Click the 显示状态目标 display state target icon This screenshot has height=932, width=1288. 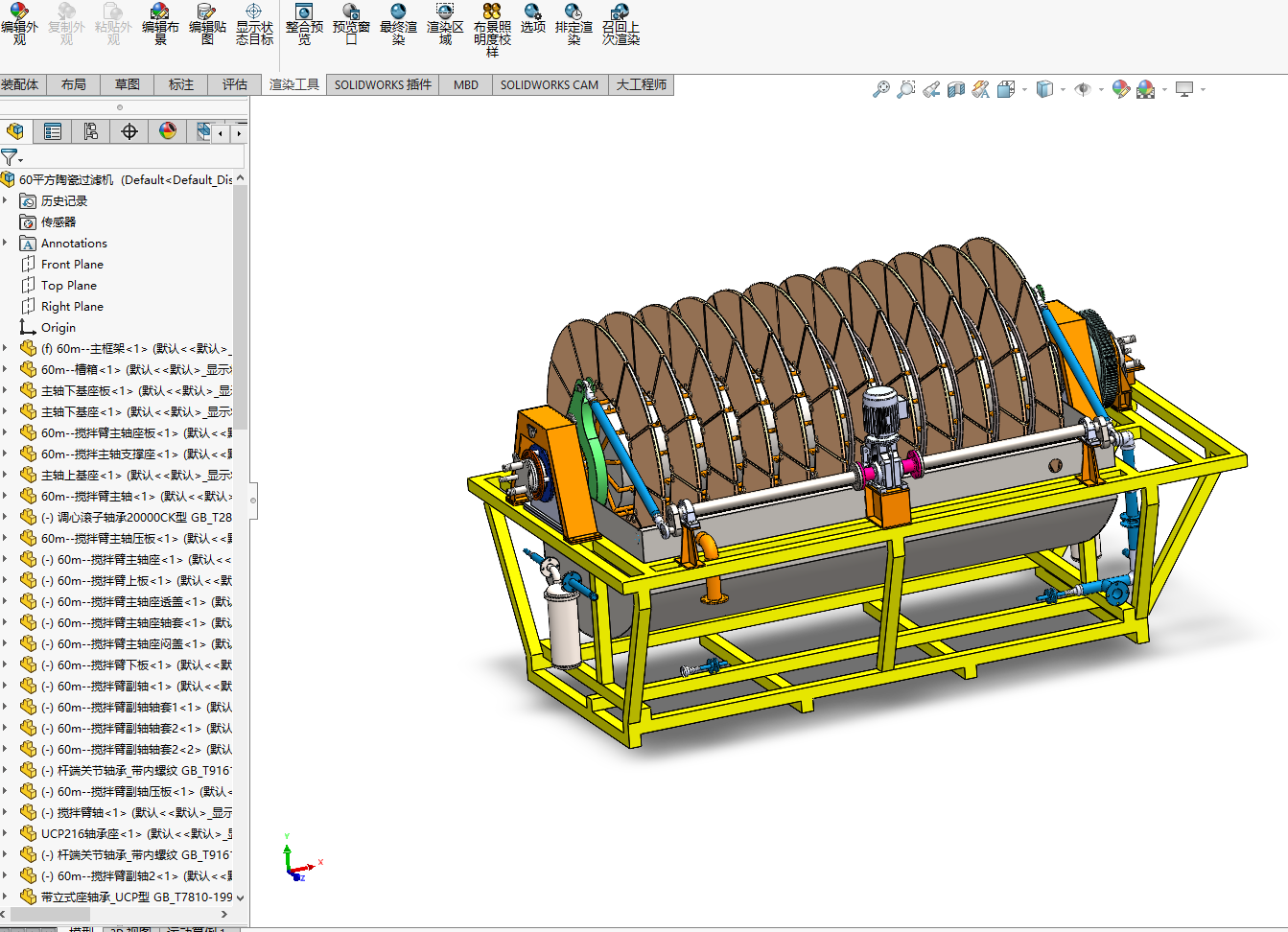[254, 23]
